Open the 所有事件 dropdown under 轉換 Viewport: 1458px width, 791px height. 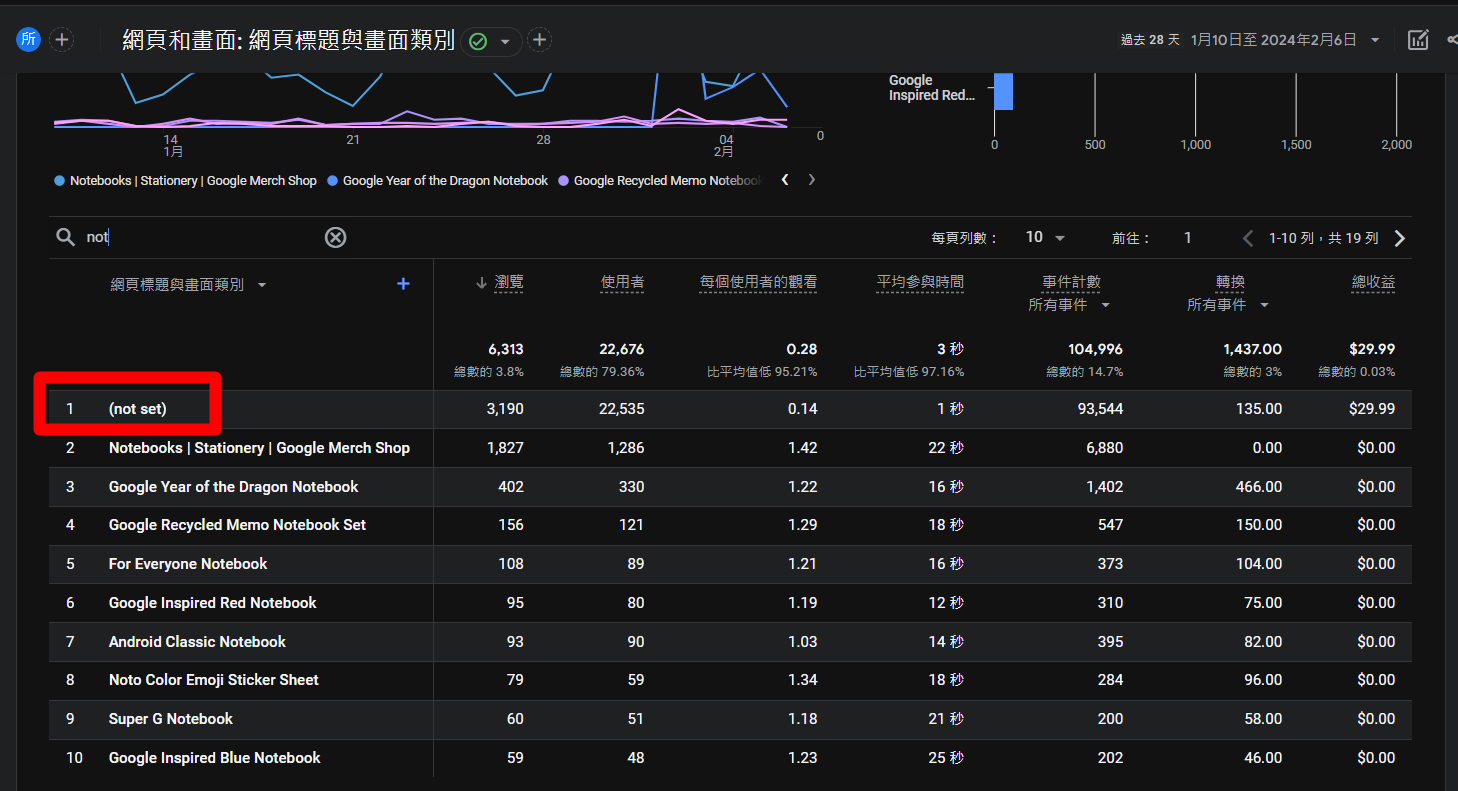[1229, 305]
